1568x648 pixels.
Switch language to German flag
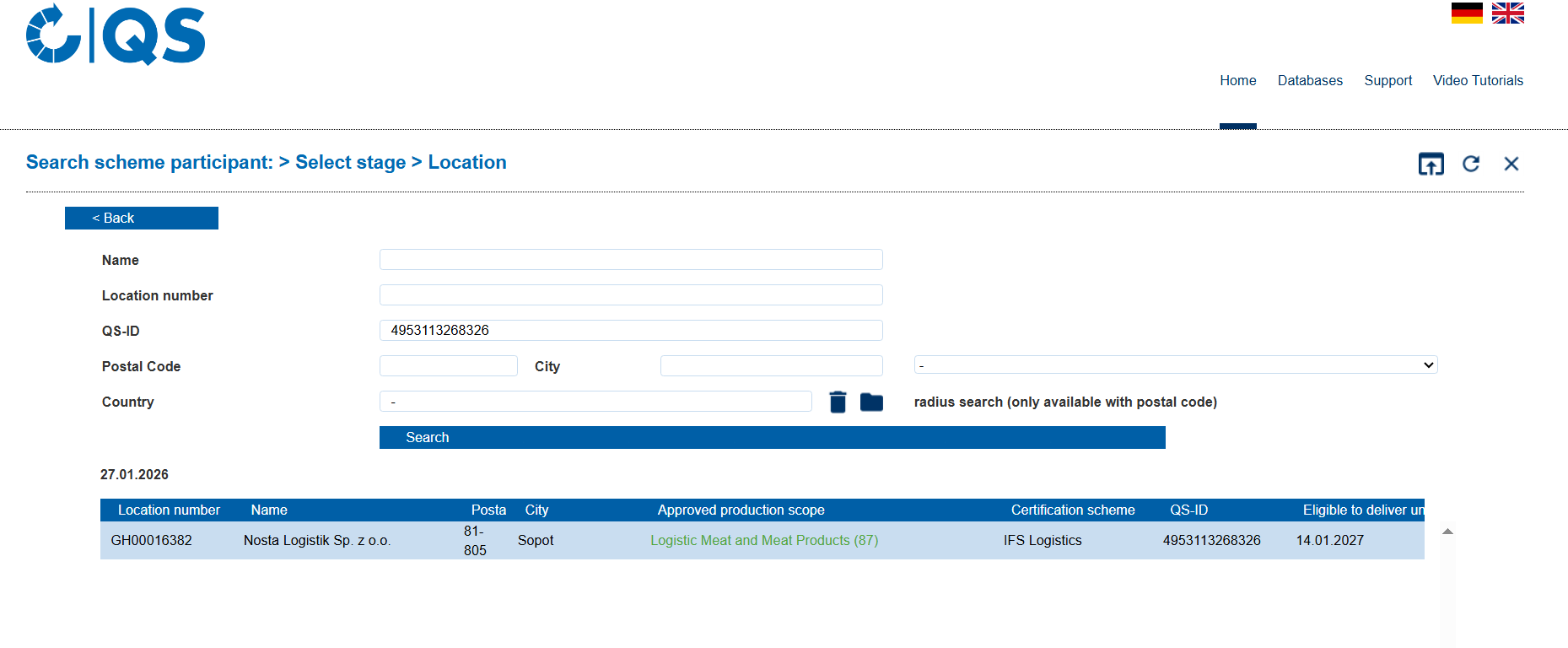[x=1467, y=13]
